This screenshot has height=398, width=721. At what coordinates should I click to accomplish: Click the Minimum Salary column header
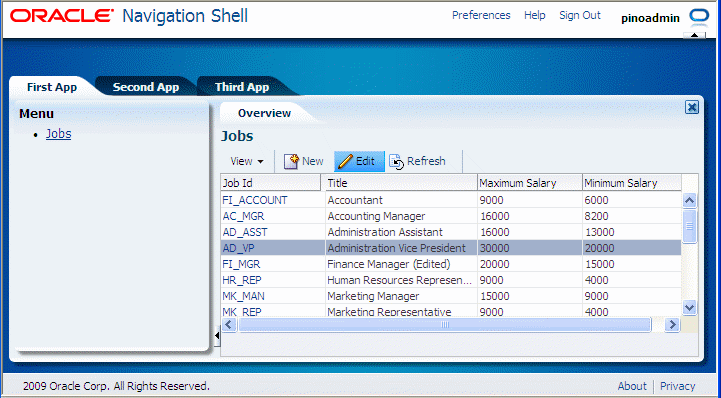pos(632,183)
